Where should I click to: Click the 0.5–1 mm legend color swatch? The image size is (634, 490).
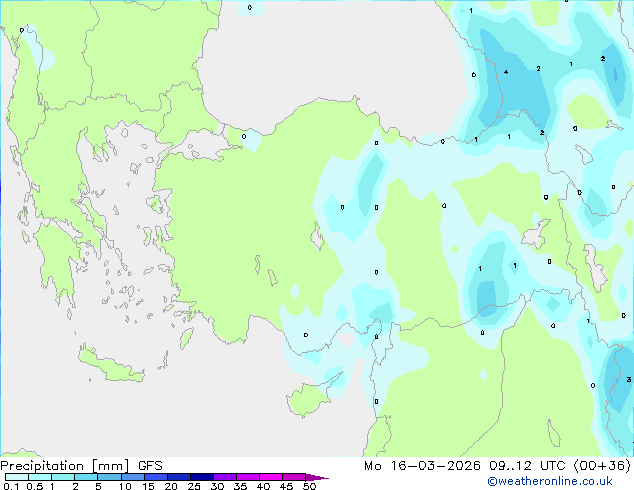click(x=40, y=477)
